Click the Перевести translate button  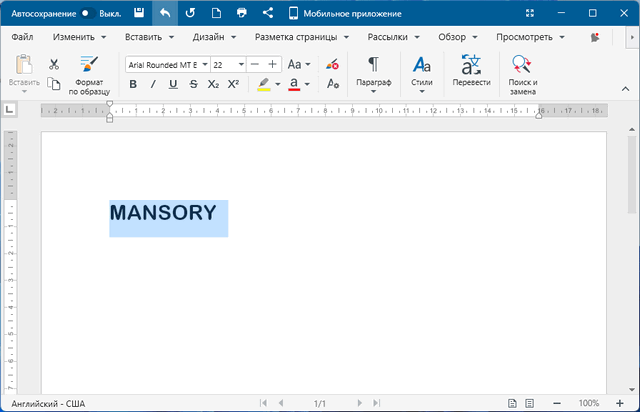tap(471, 74)
